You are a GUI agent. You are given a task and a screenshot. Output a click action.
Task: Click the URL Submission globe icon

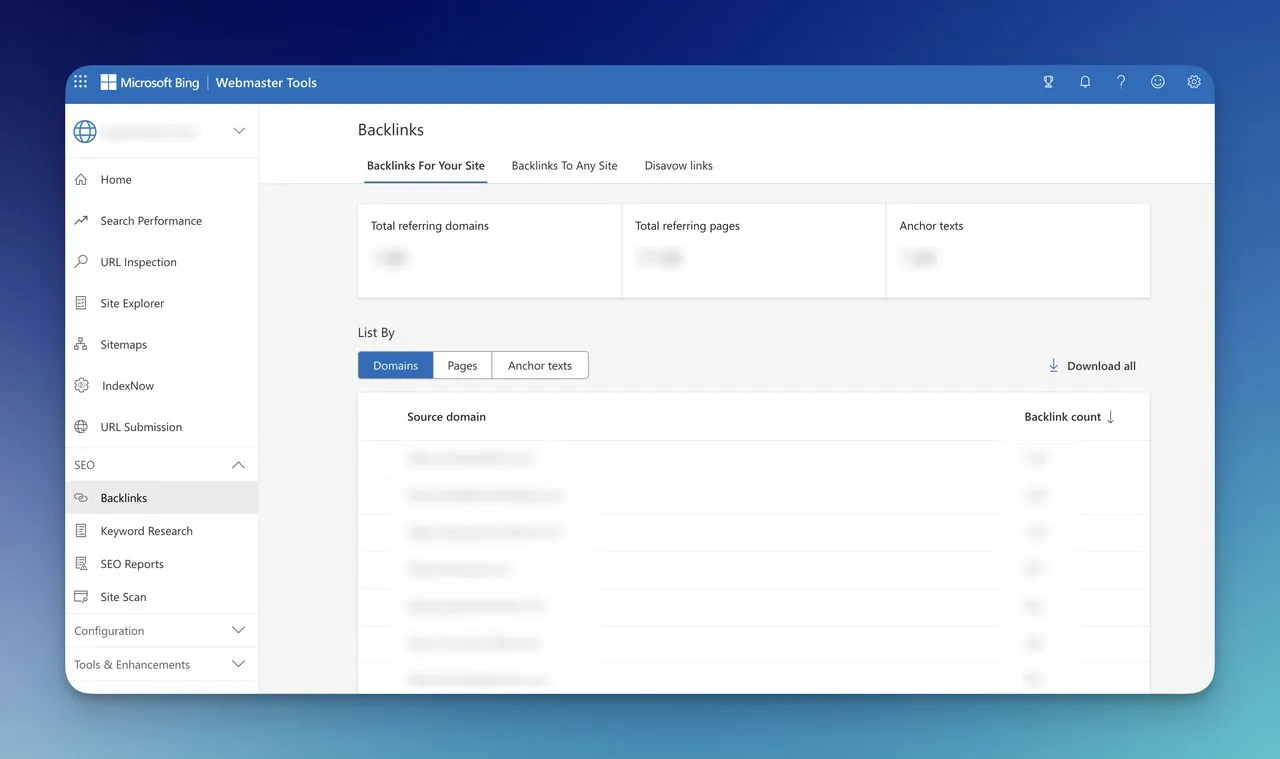pos(81,427)
